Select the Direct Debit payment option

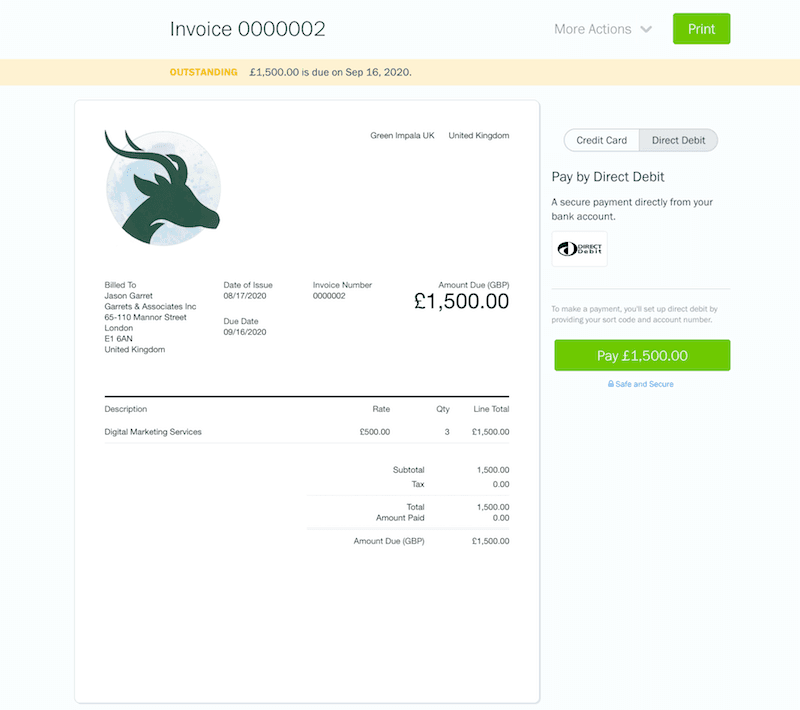[x=678, y=140]
